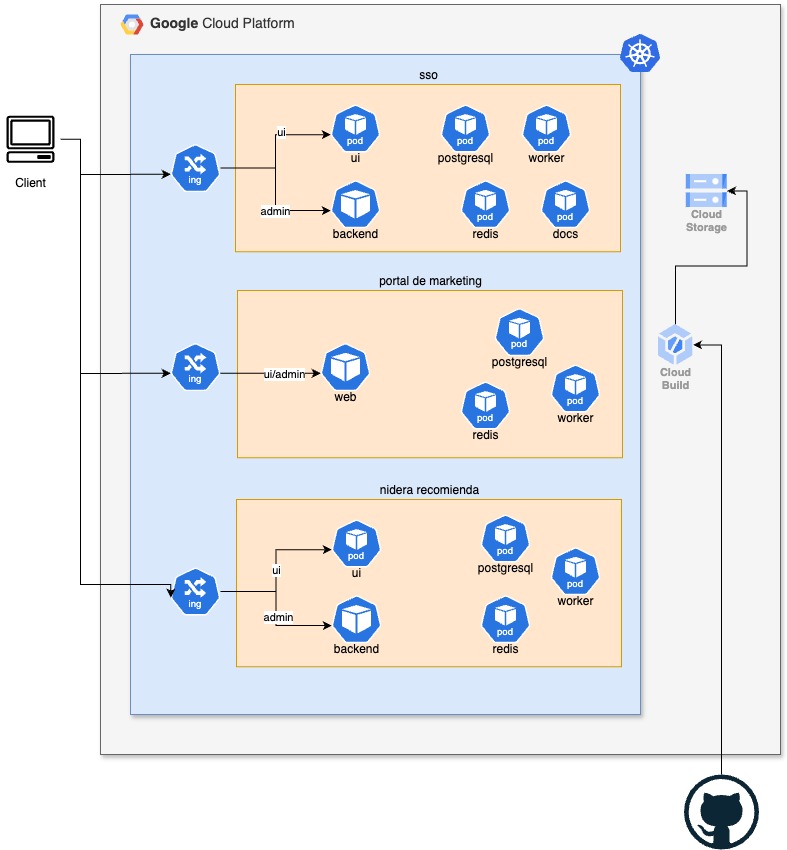Click ui pod in nidera recomienda
Image resolution: width=787 pixels, height=850 pixels.
(x=356, y=544)
